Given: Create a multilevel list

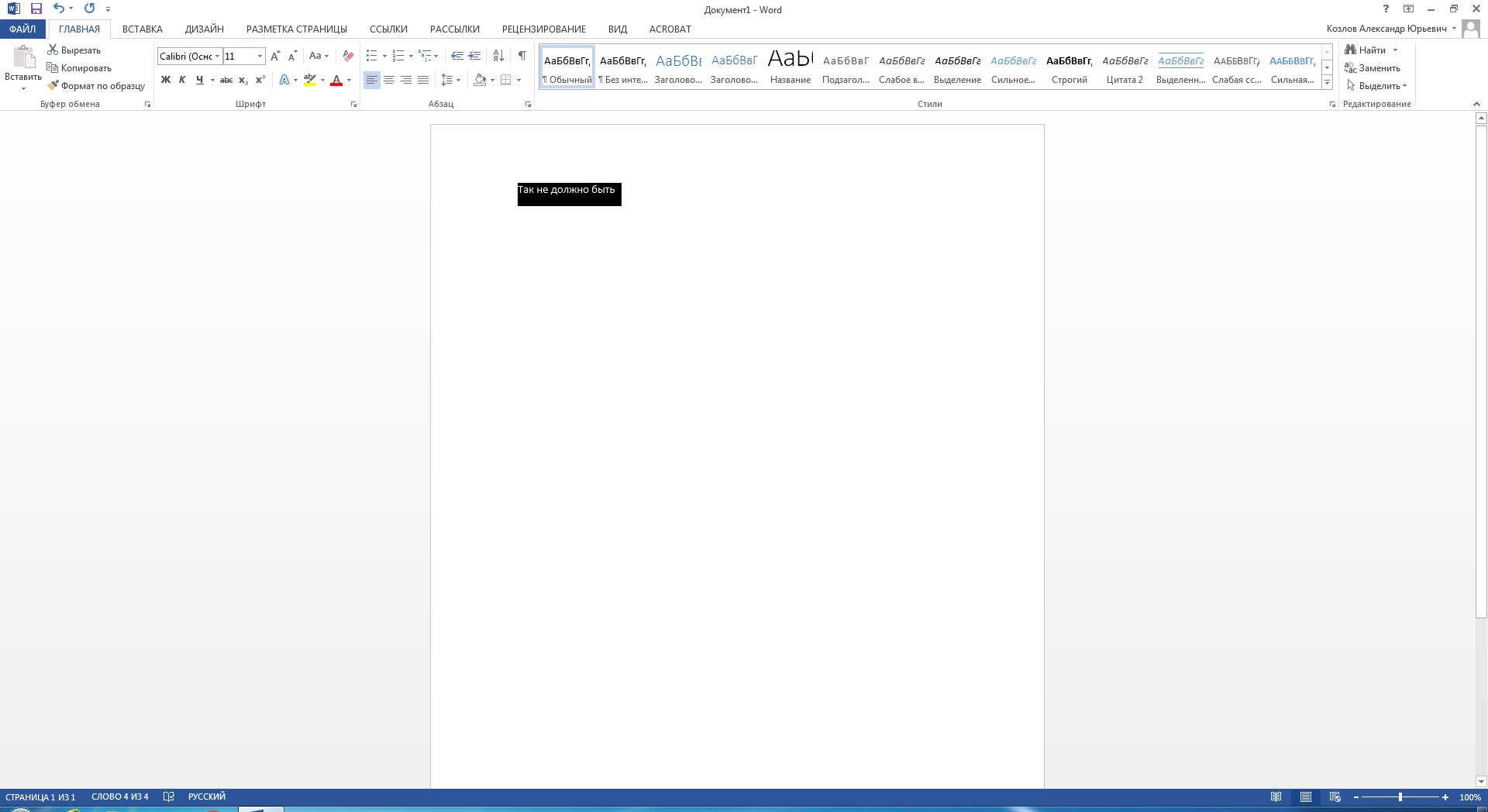Looking at the screenshot, I should (425, 56).
